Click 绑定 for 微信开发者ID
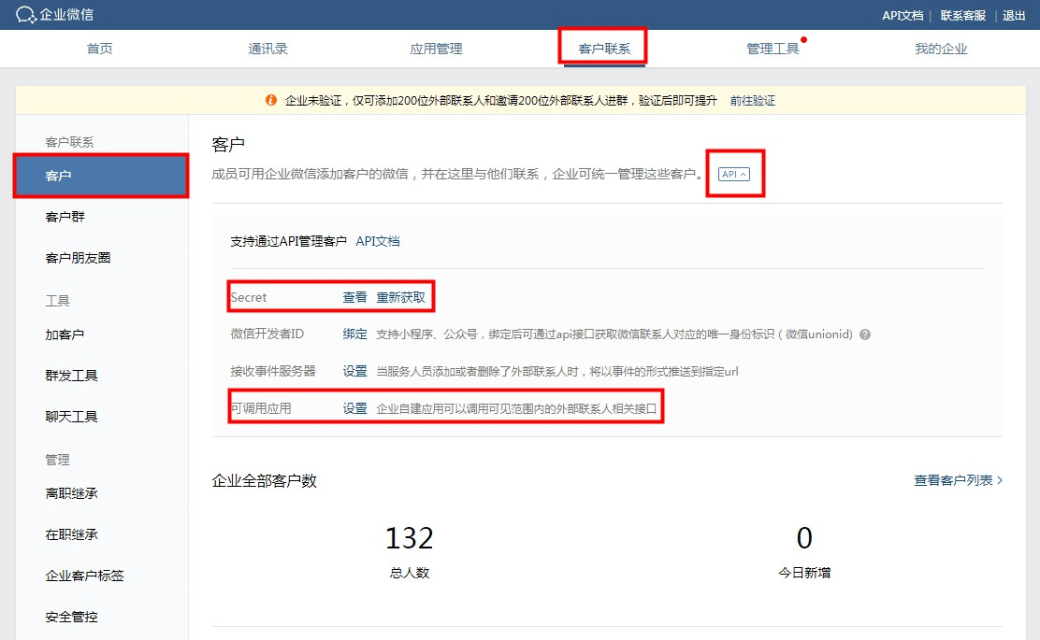This screenshot has width=1040, height=640. click(x=355, y=334)
